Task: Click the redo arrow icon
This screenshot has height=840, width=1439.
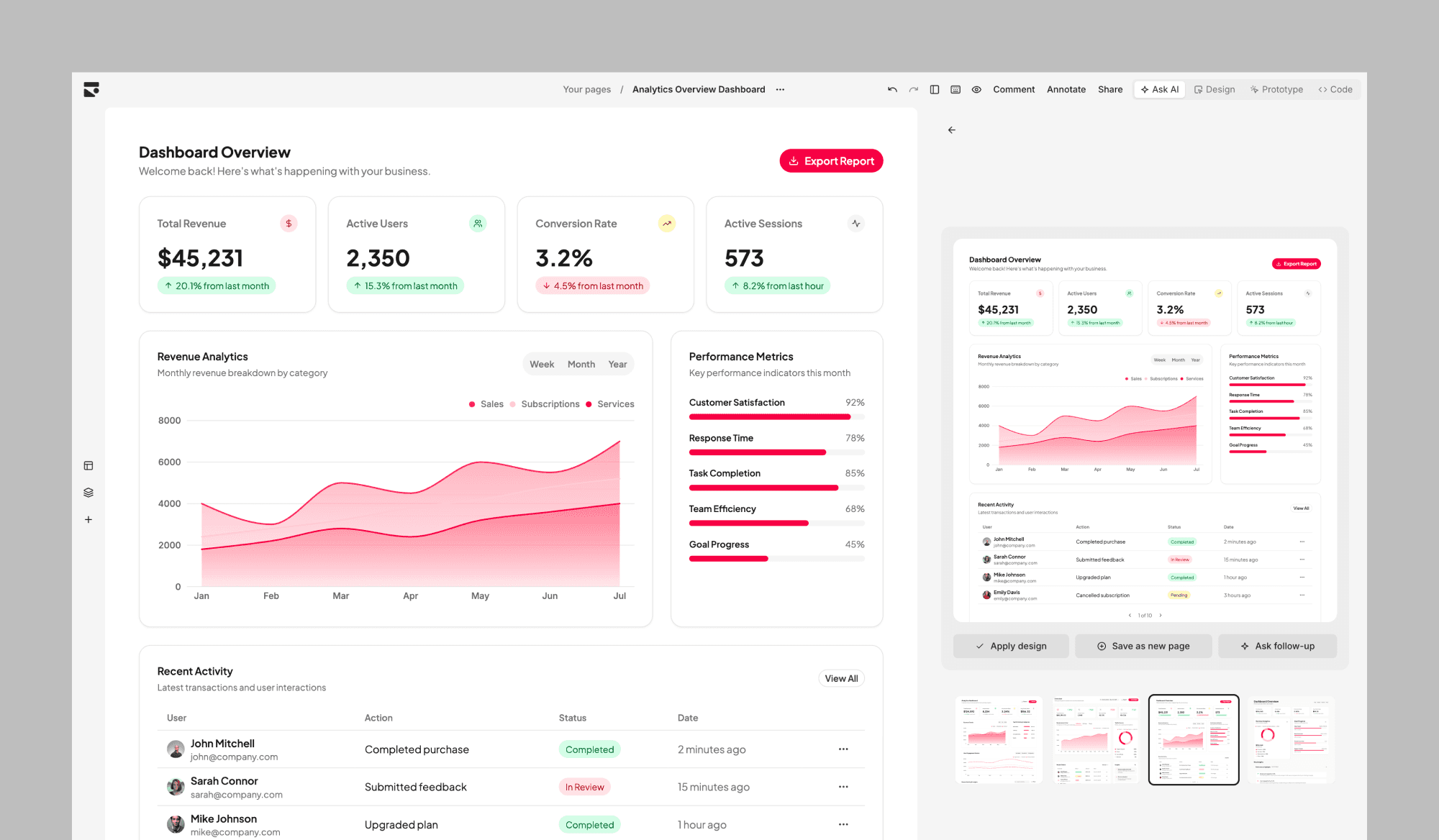Action: (913, 90)
